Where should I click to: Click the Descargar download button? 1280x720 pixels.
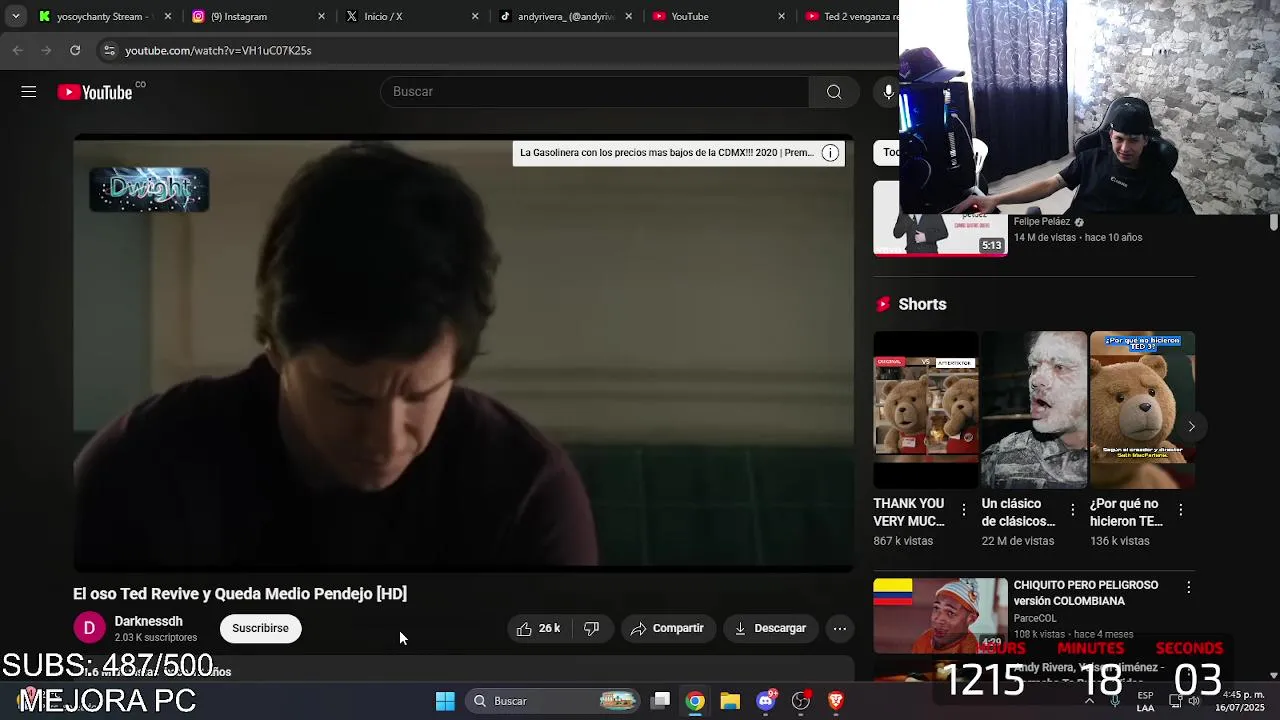pyautogui.click(x=770, y=628)
